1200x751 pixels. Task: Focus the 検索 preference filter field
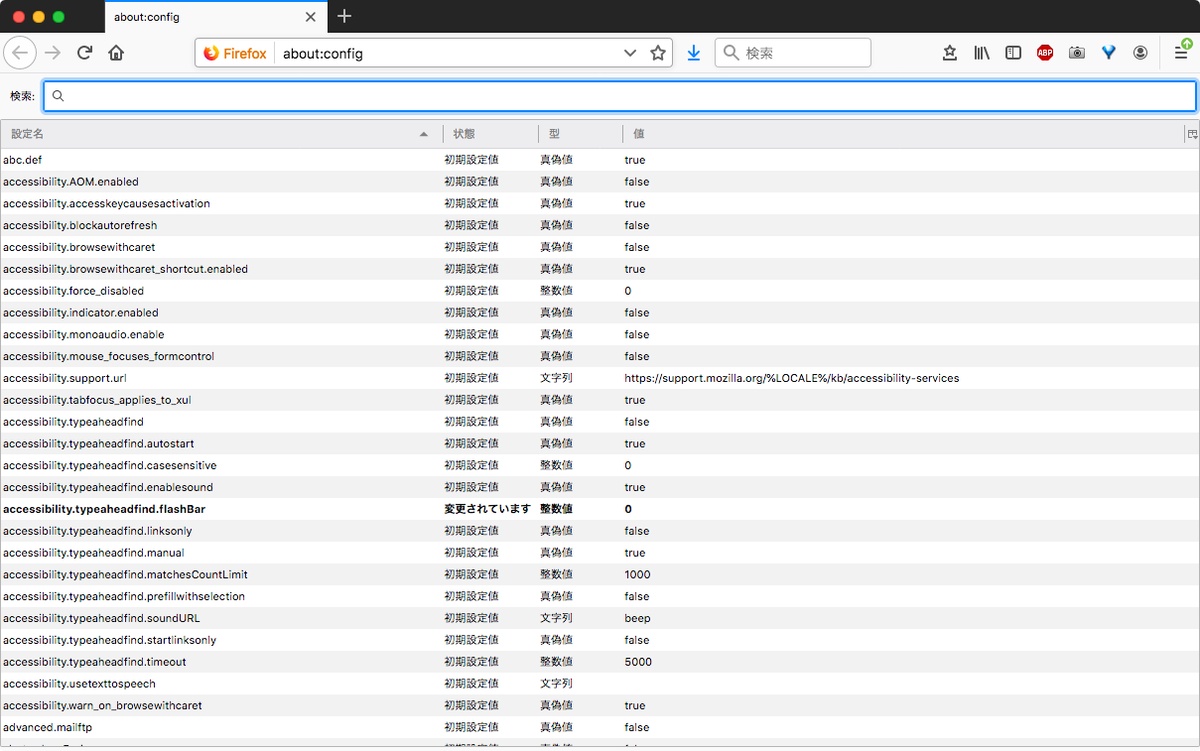tap(620, 96)
